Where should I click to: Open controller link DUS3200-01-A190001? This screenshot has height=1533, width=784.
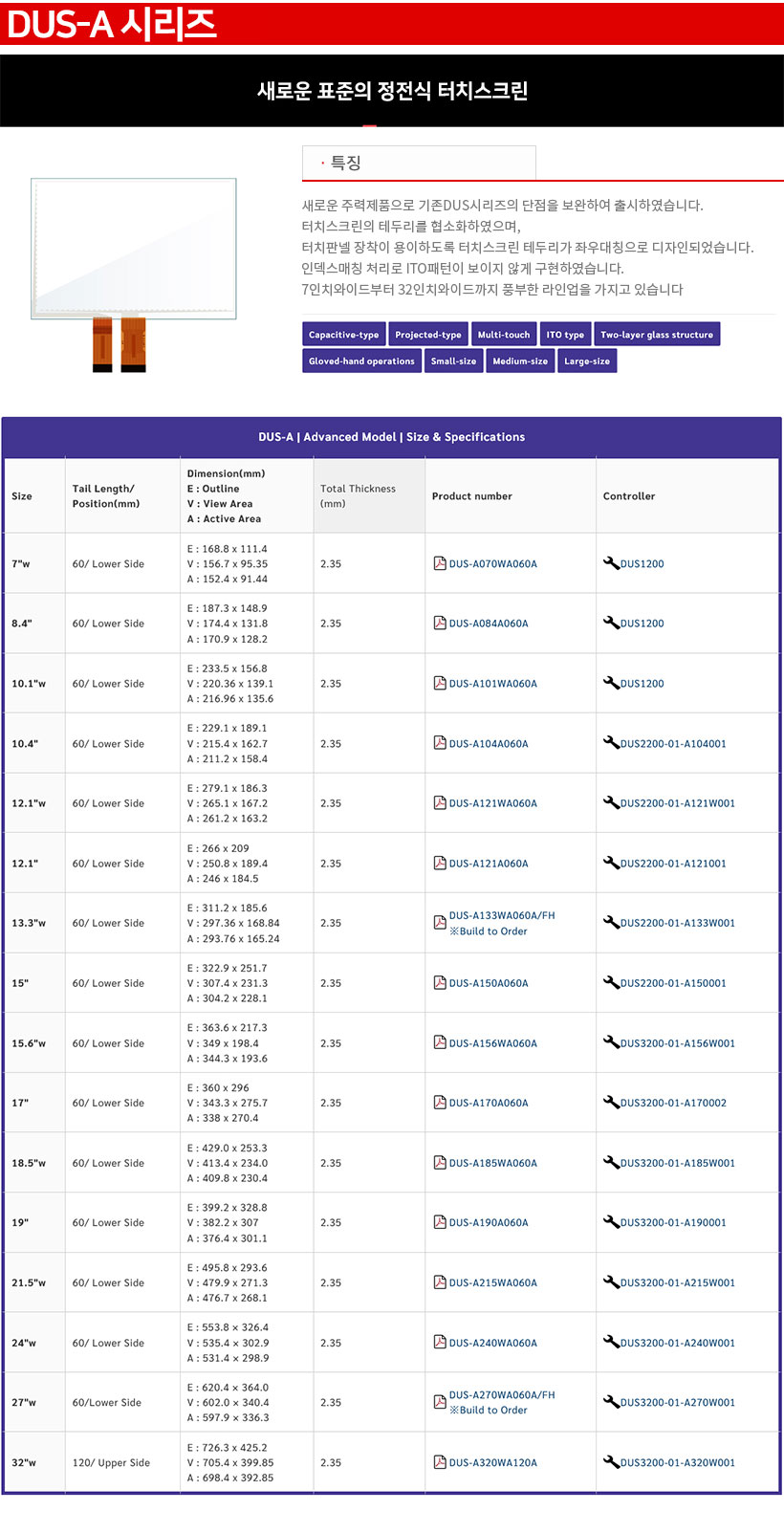673,1223
